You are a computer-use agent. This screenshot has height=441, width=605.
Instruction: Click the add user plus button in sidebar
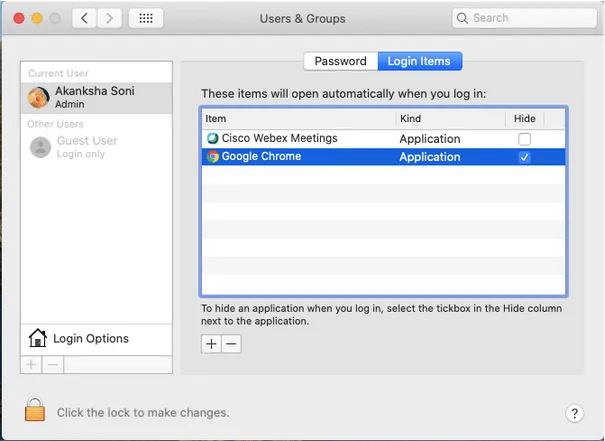(32, 365)
